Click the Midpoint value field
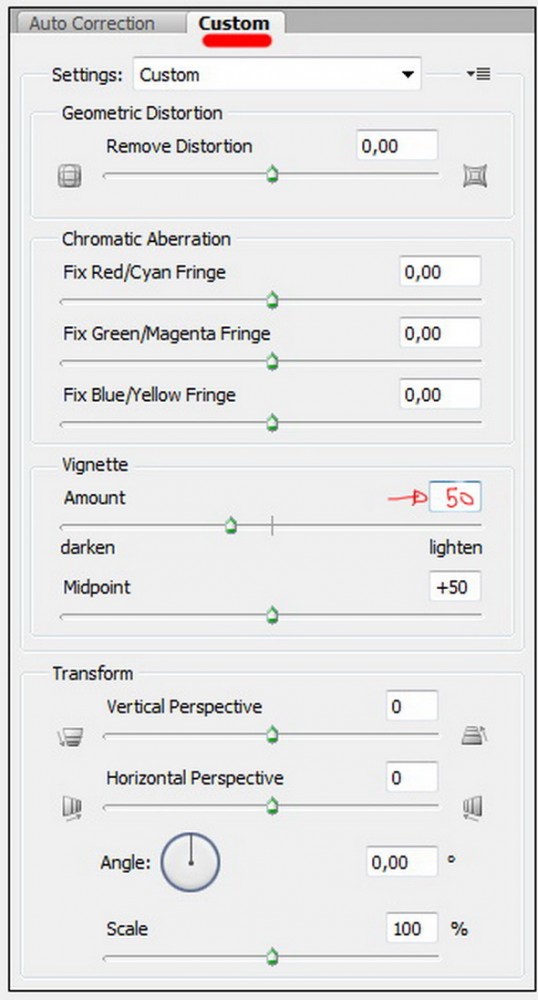538x1000 pixels. 455,587
